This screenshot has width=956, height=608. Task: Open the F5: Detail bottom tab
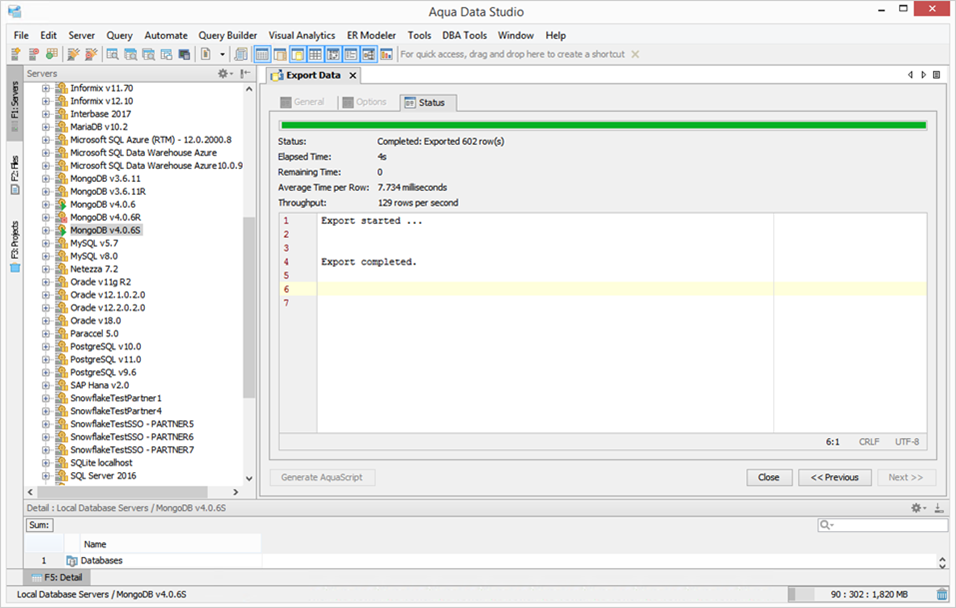pos(57,577)
